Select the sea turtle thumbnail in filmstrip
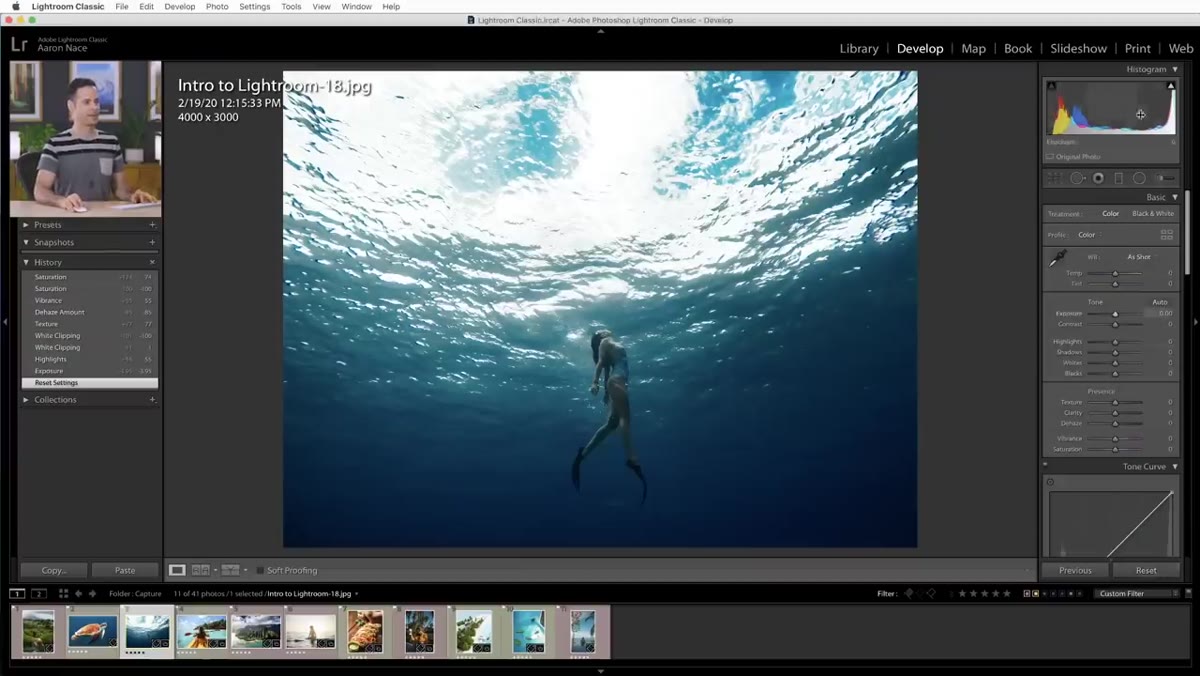This screenshot has width=1200, height=676. click(x=92, y=631)
